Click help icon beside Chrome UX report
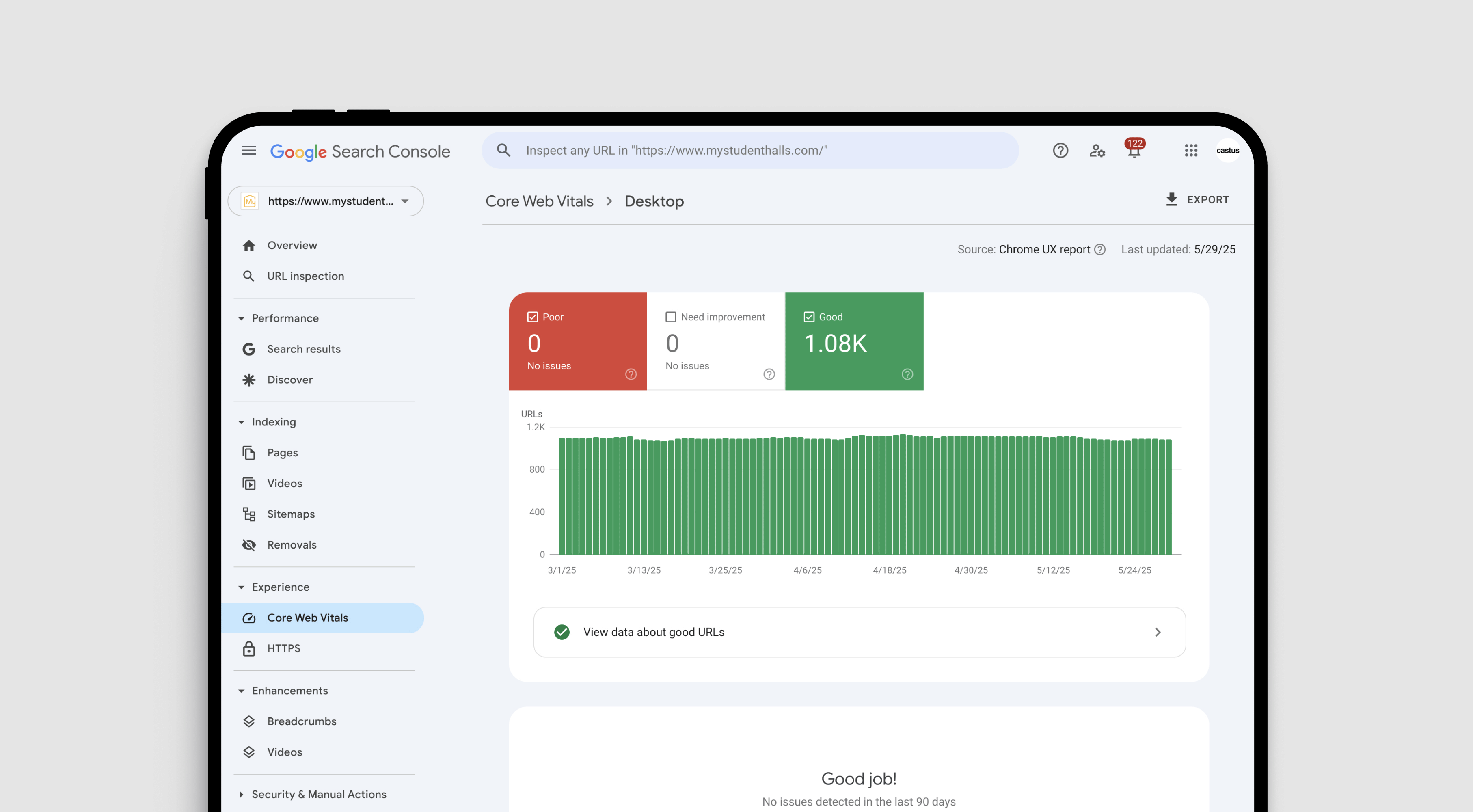 tap(1099, 249)
